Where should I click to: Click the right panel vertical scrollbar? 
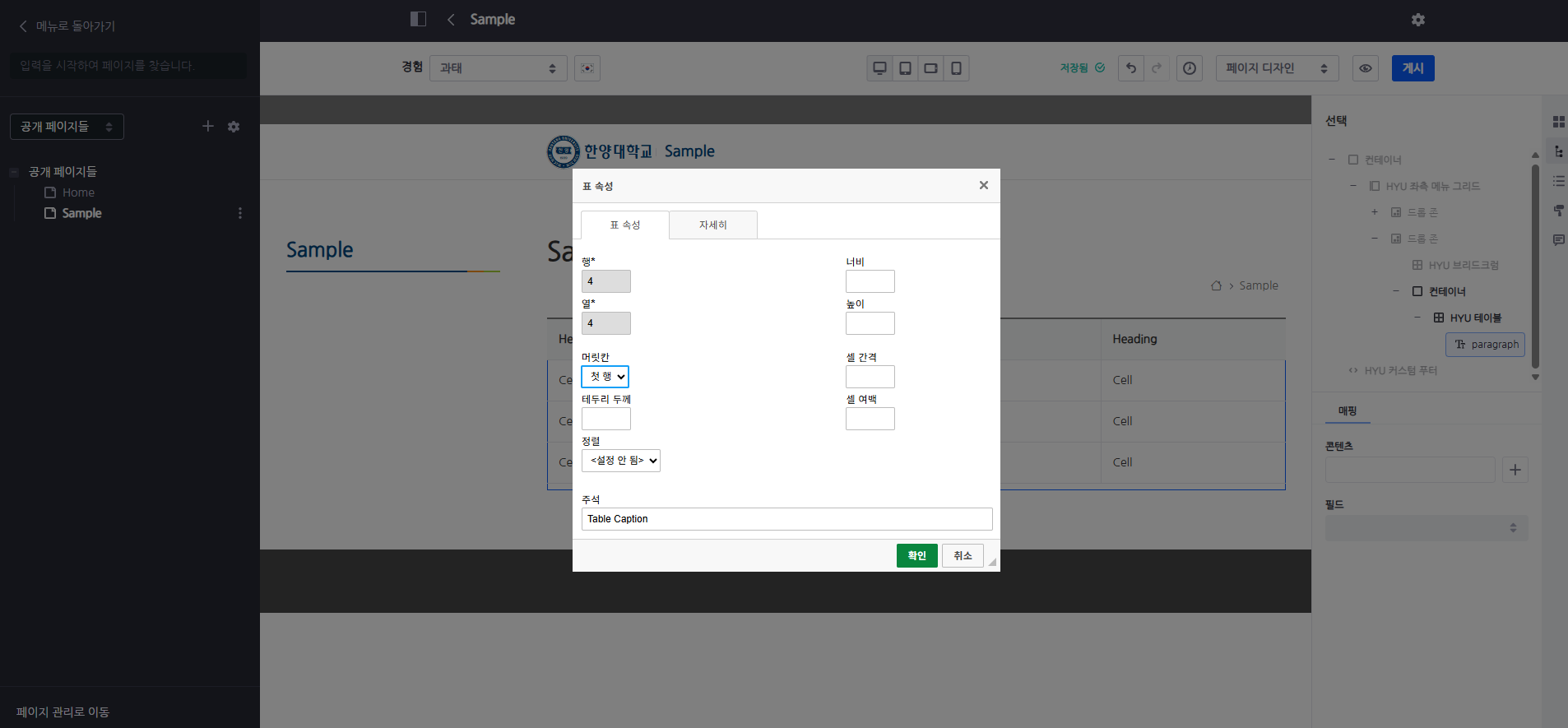click(1535, 263)
